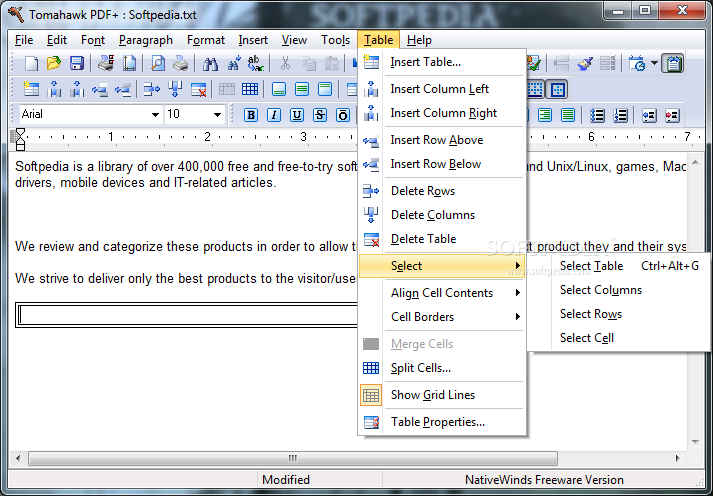This screenshot has width=713, height=496.
Task: Click the paintbrush format painter toolbar icon
Action: click(x=584, y=63)
